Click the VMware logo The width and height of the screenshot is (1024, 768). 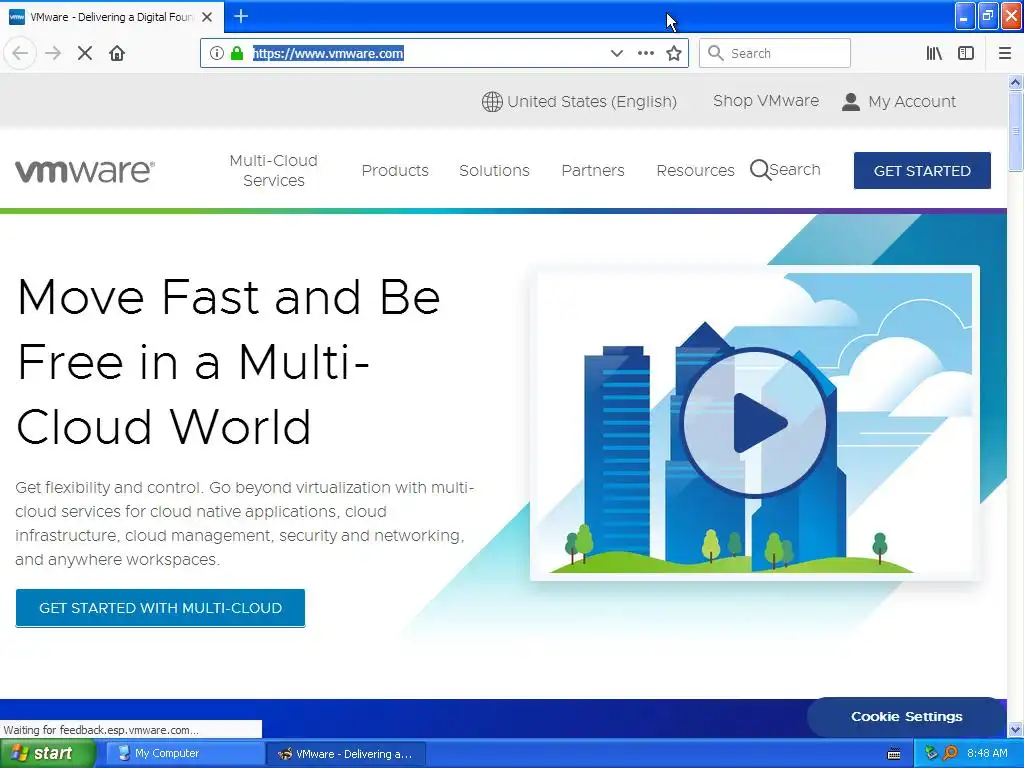tap(85, 170)
